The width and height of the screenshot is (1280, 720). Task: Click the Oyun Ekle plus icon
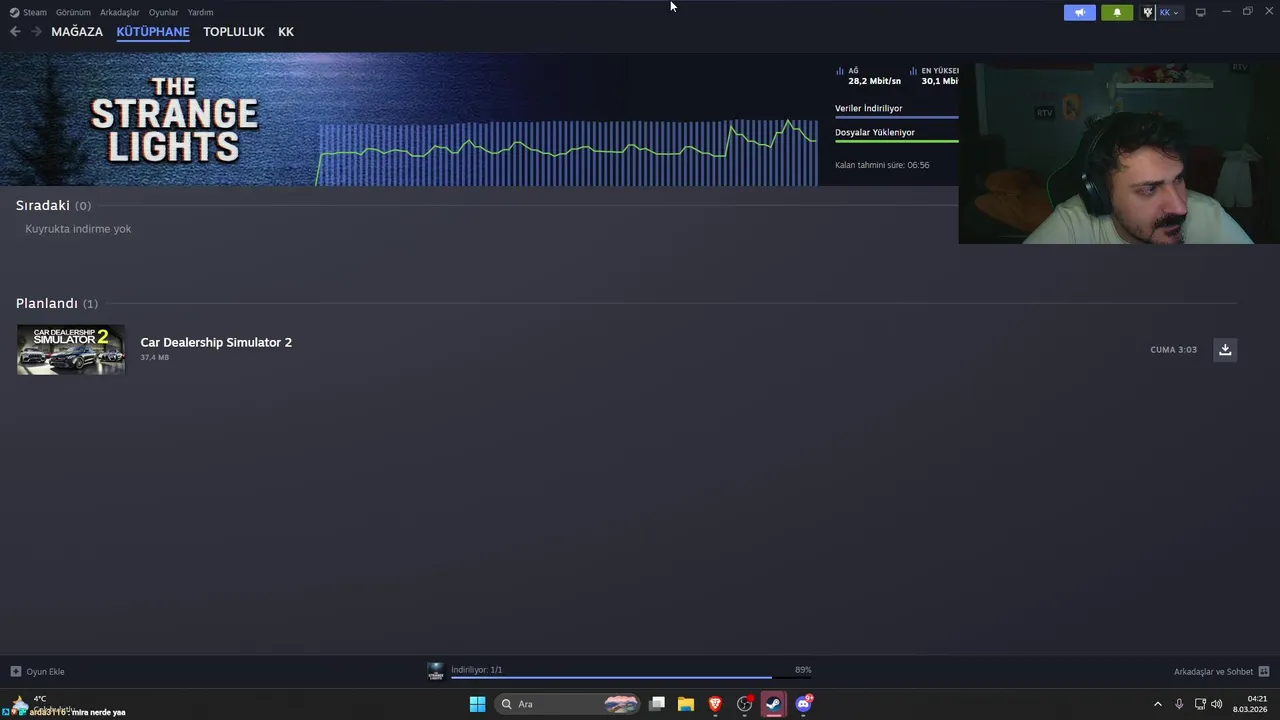click(15, 671)
